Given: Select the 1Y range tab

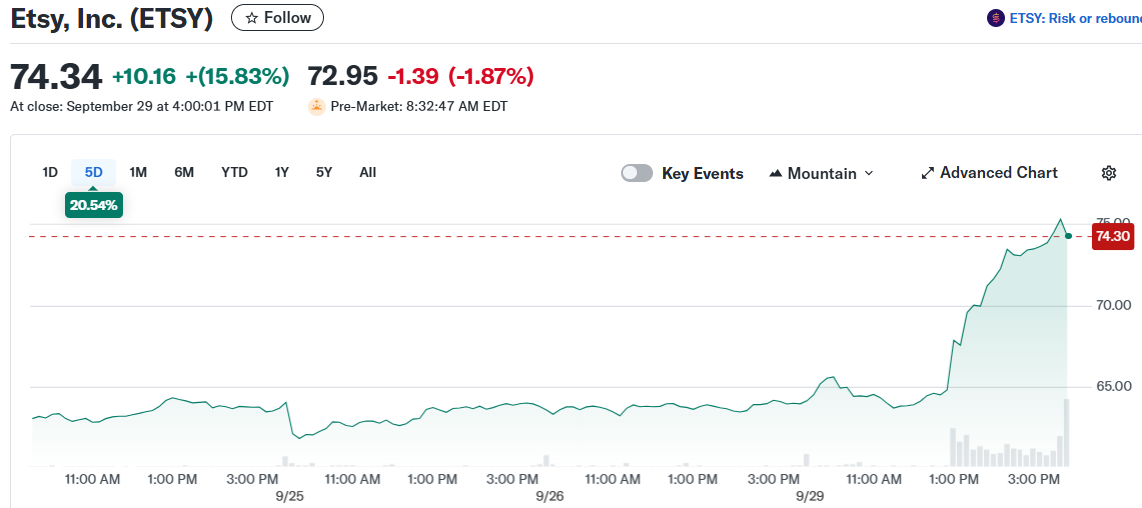Looking at the screenshot, I should (282, 173).
